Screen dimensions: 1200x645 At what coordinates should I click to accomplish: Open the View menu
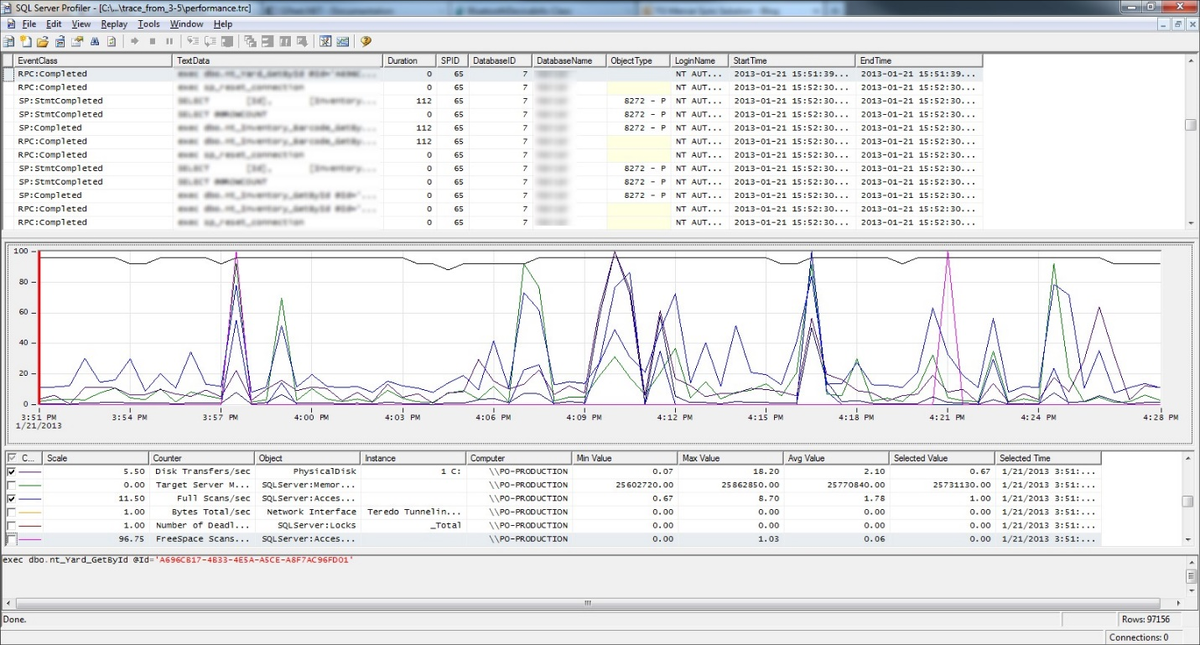click(x=81, y=23)
